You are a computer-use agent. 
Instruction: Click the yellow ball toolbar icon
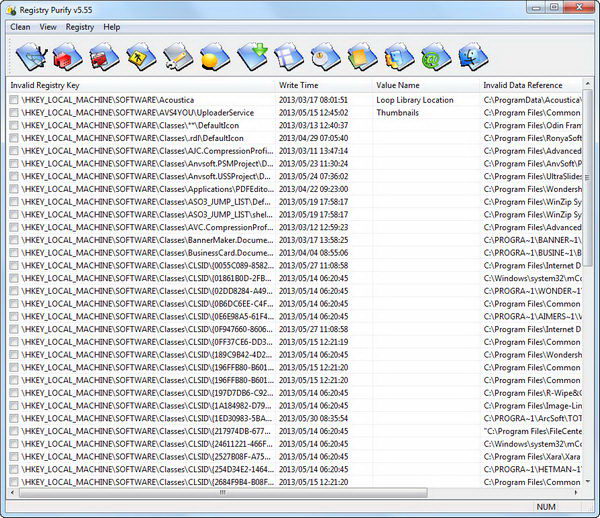click(212, 55)
